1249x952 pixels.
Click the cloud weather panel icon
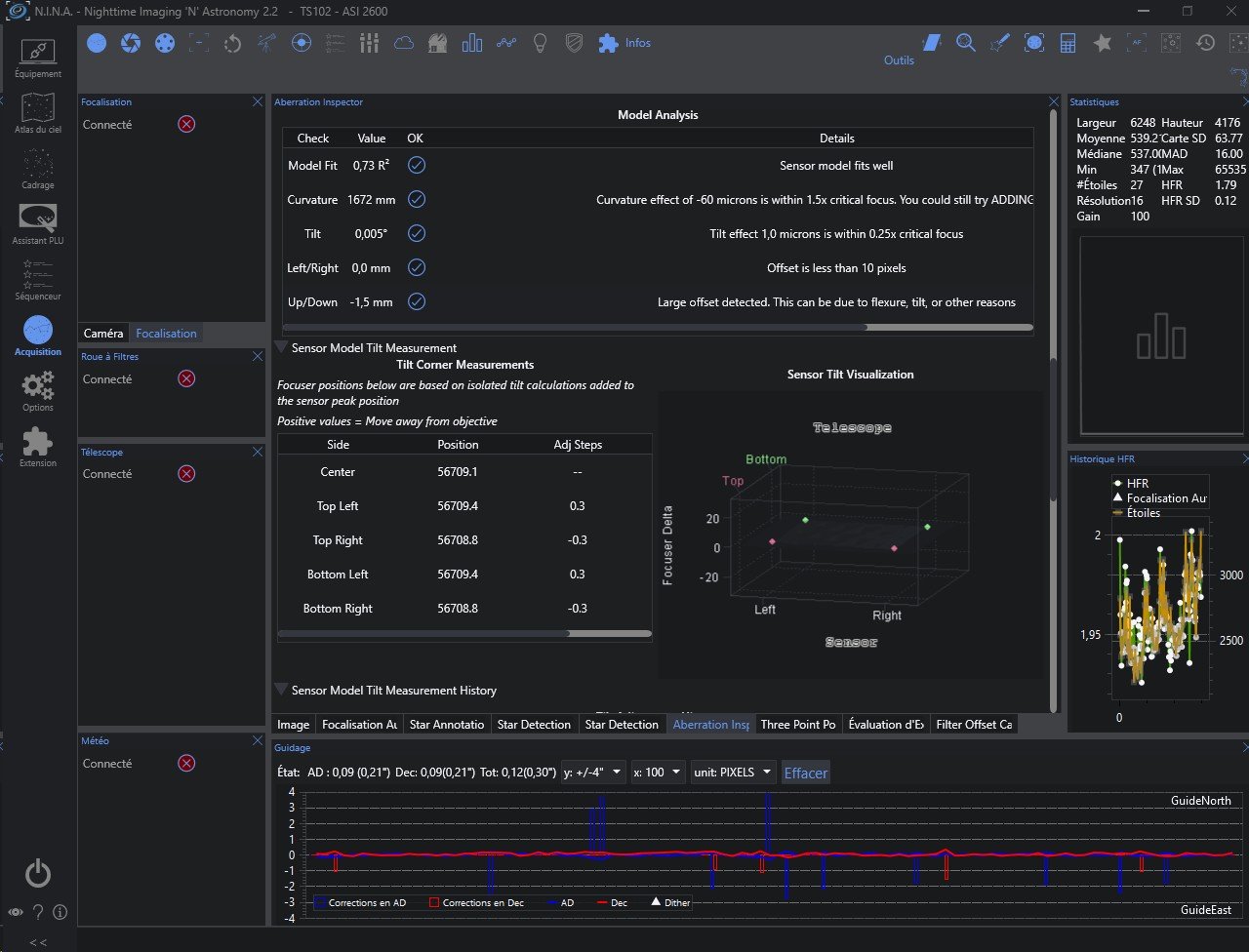pos(403,43)
